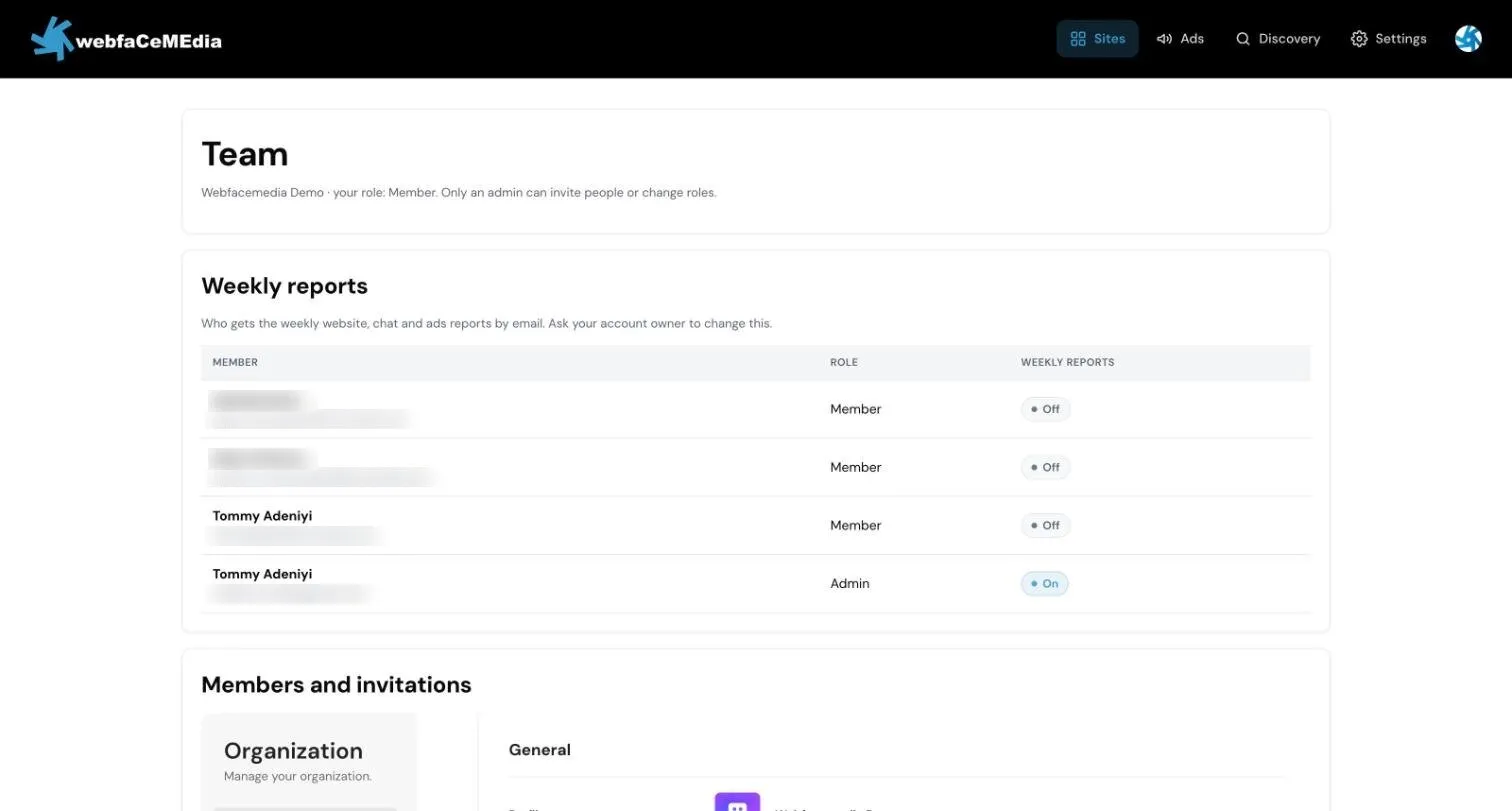This screenshot has width=1512, height=811.
Task: Go to the Sites section
Action: [1097, 39]
